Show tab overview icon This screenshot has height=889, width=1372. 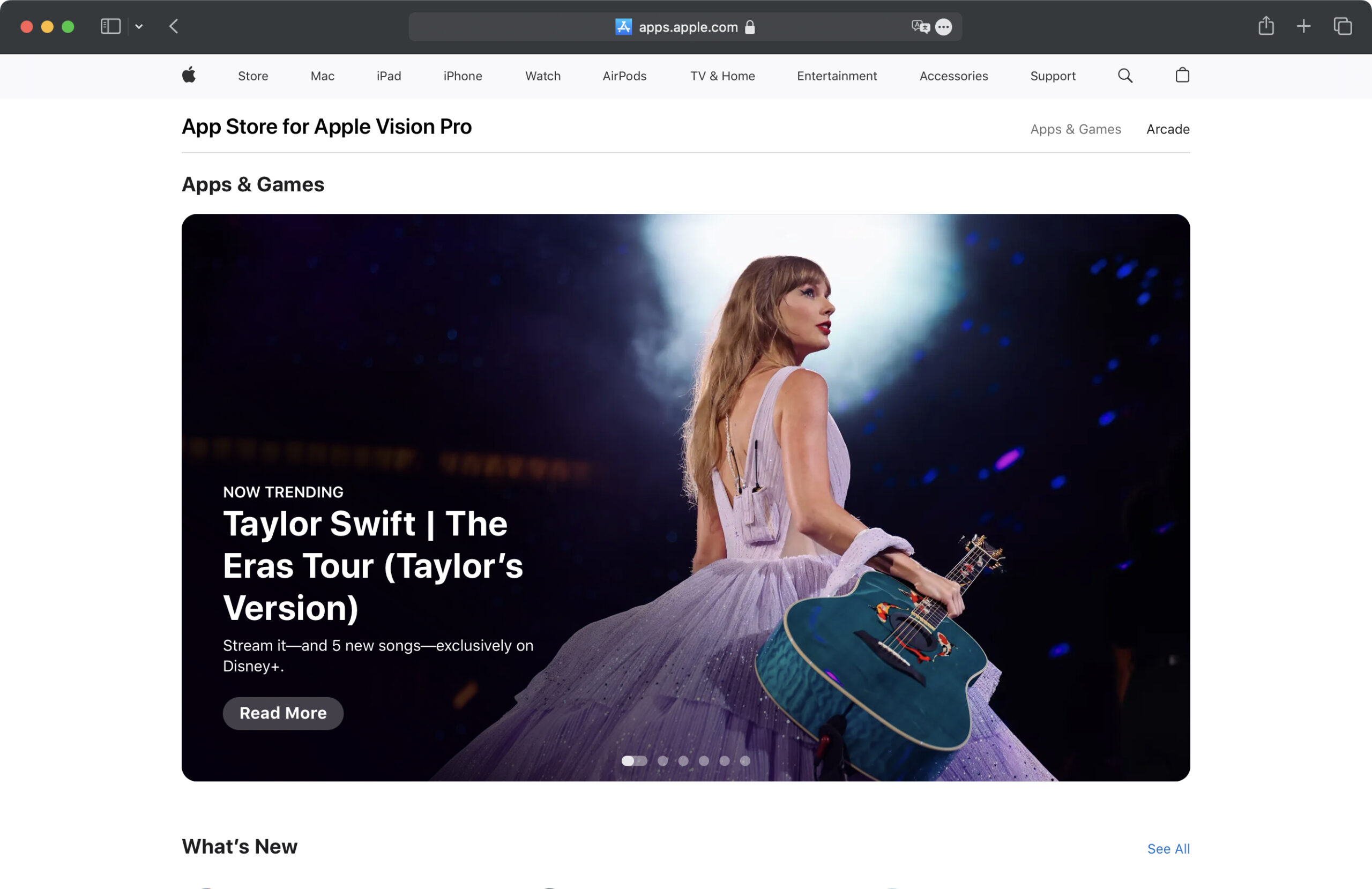1342,26
